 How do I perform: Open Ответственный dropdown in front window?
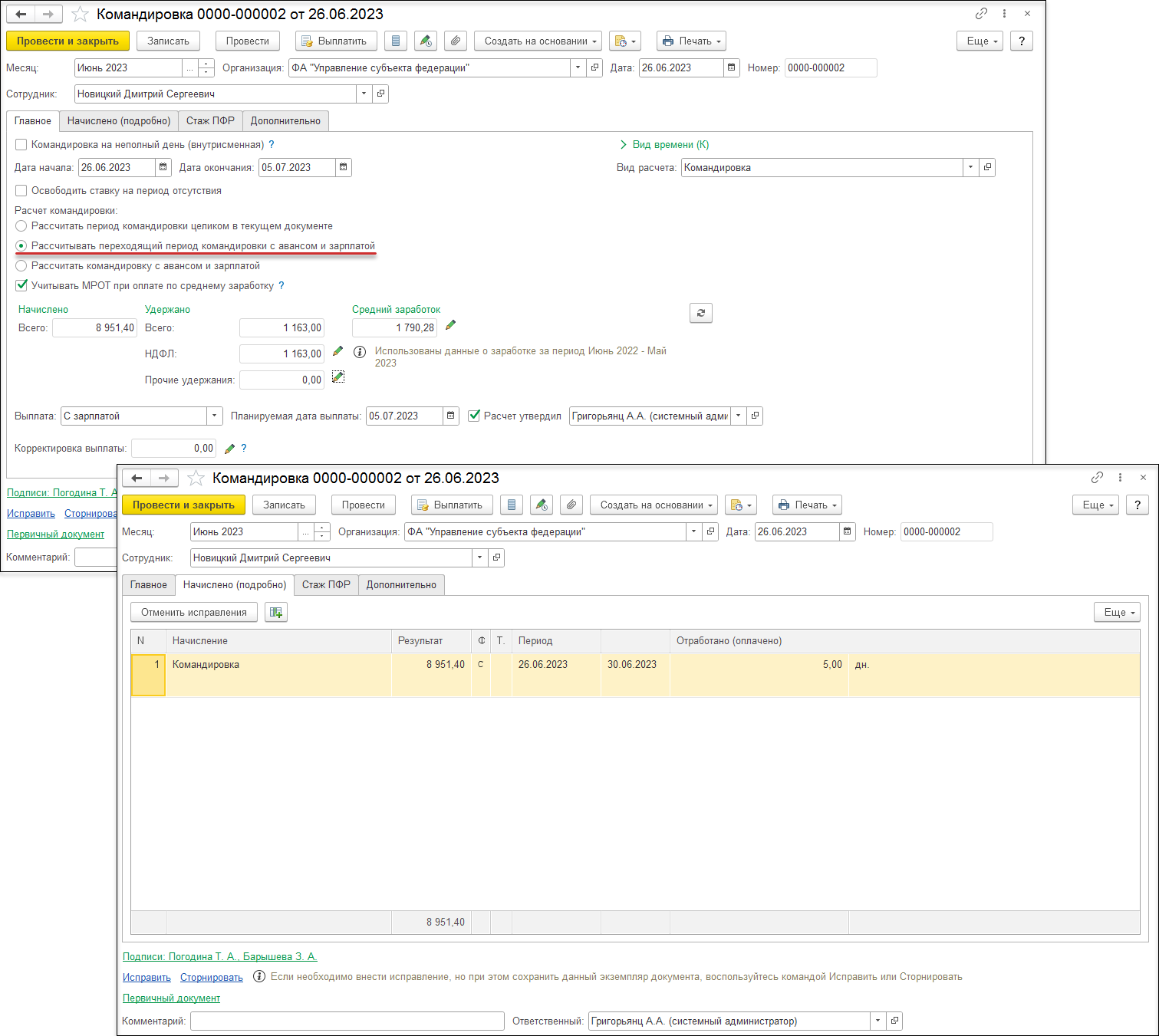[878, 1021]
